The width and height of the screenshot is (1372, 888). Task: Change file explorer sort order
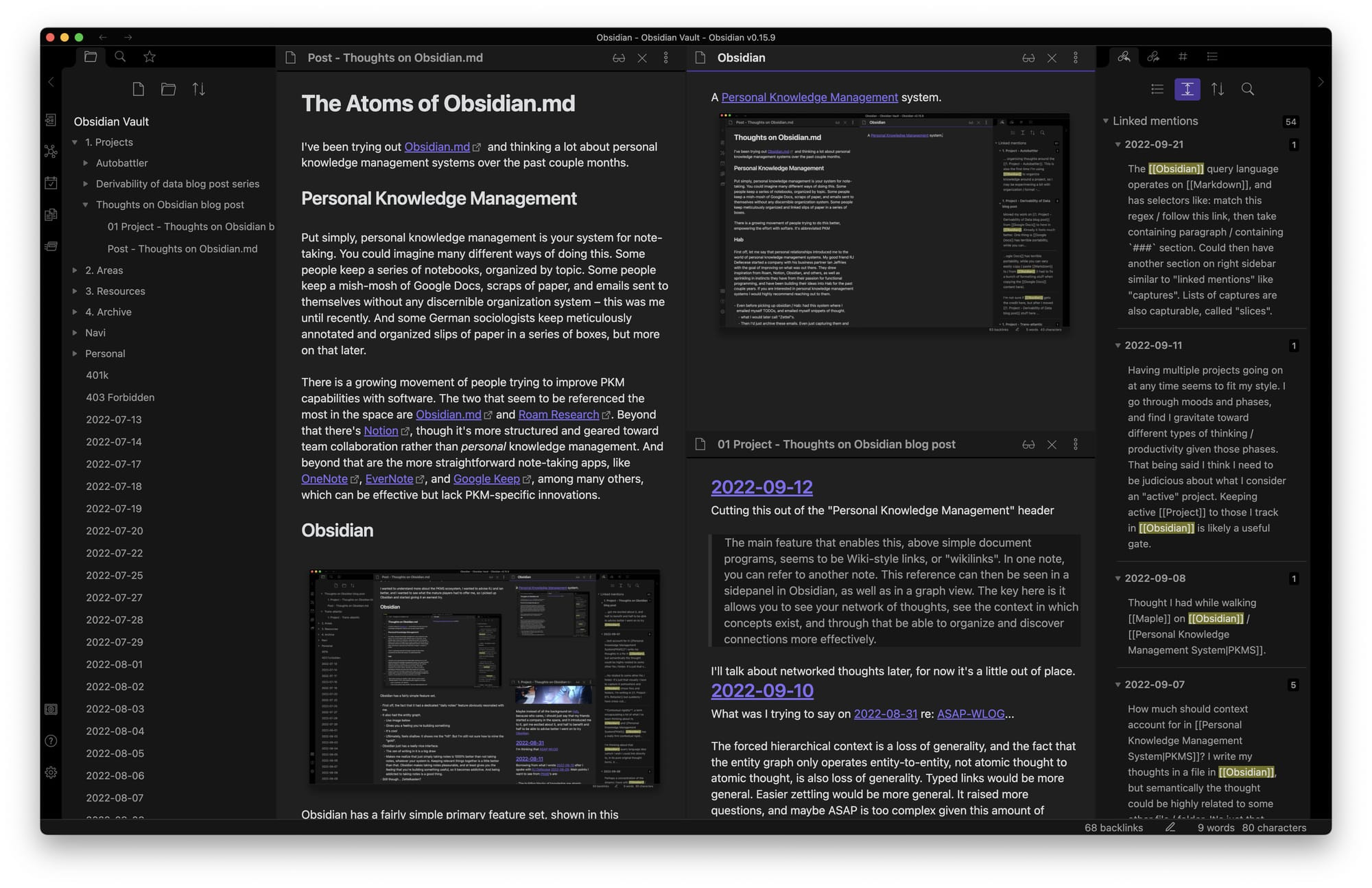coord(198,89)
